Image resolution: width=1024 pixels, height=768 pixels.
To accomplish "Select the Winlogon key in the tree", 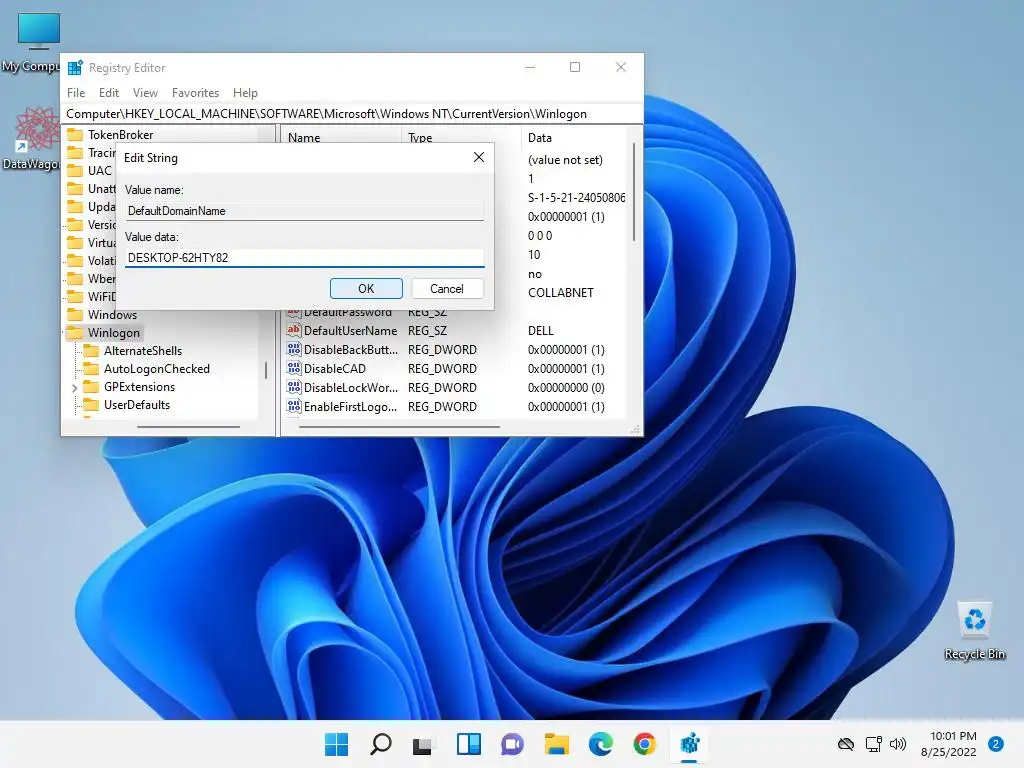I will tap(114, 332).
